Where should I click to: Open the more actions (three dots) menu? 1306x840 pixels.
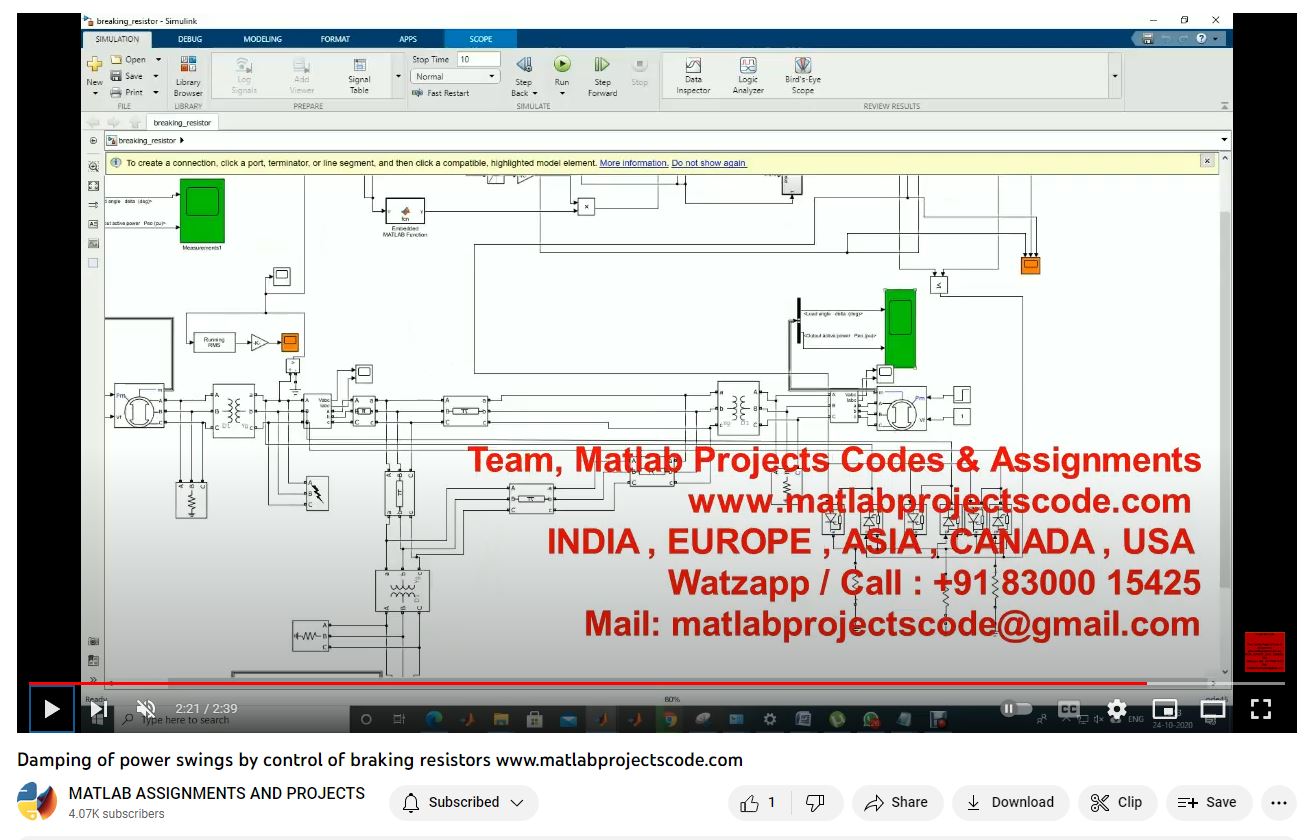(1278, 802)
